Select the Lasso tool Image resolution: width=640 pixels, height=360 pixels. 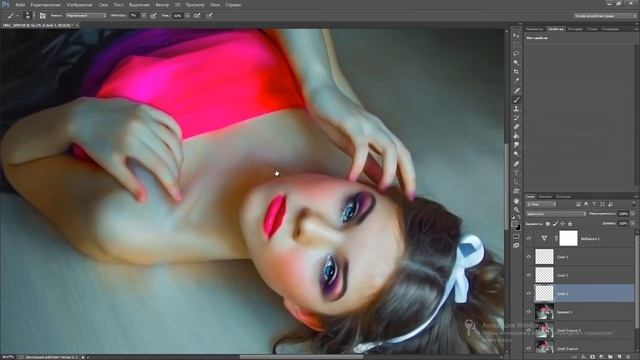click(516, 53)
